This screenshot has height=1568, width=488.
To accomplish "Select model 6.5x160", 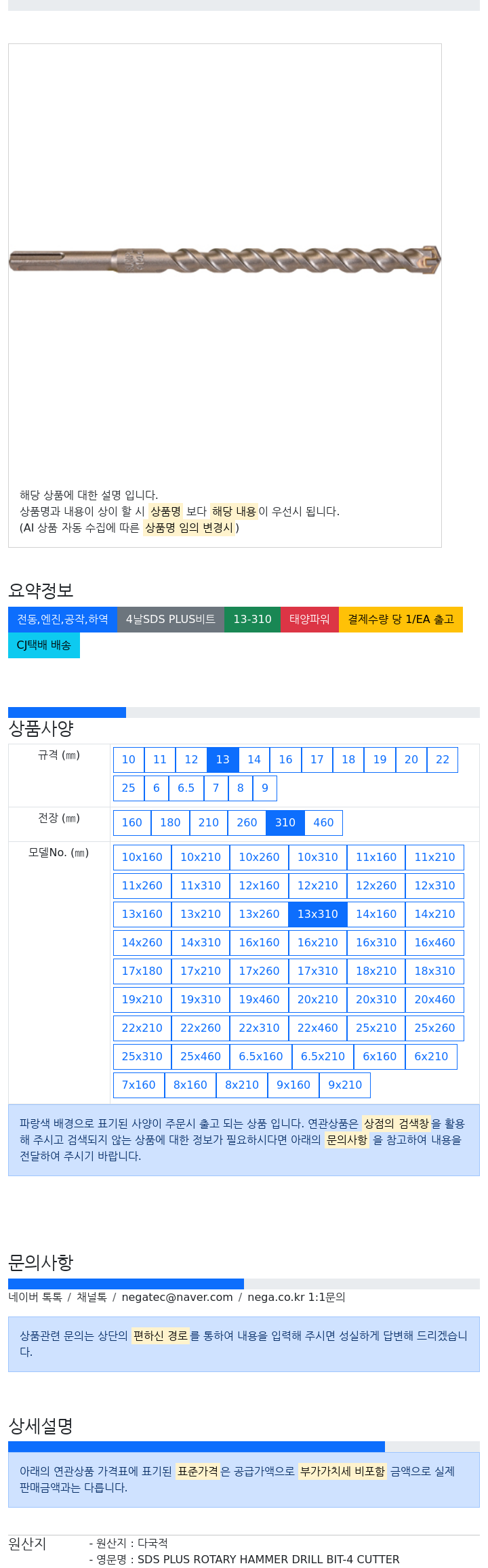I will [261, 1057].
